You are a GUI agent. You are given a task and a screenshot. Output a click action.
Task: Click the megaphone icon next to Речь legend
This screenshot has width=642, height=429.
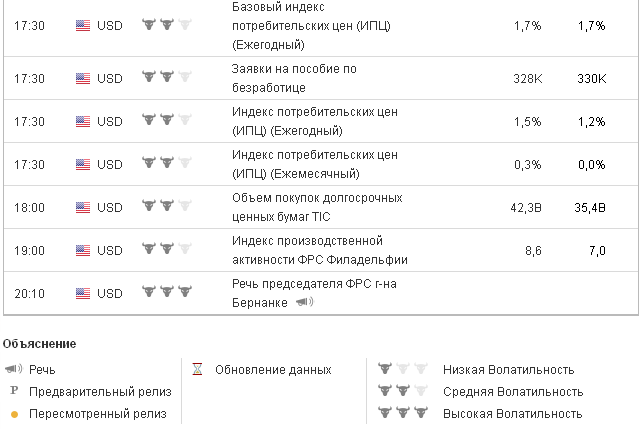coord(14,370)
